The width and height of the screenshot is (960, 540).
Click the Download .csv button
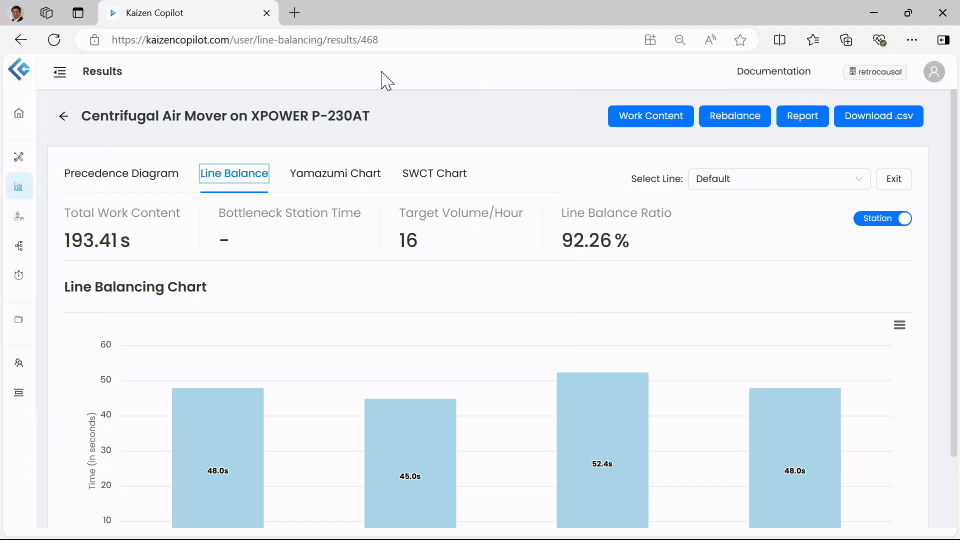(878, 116)
